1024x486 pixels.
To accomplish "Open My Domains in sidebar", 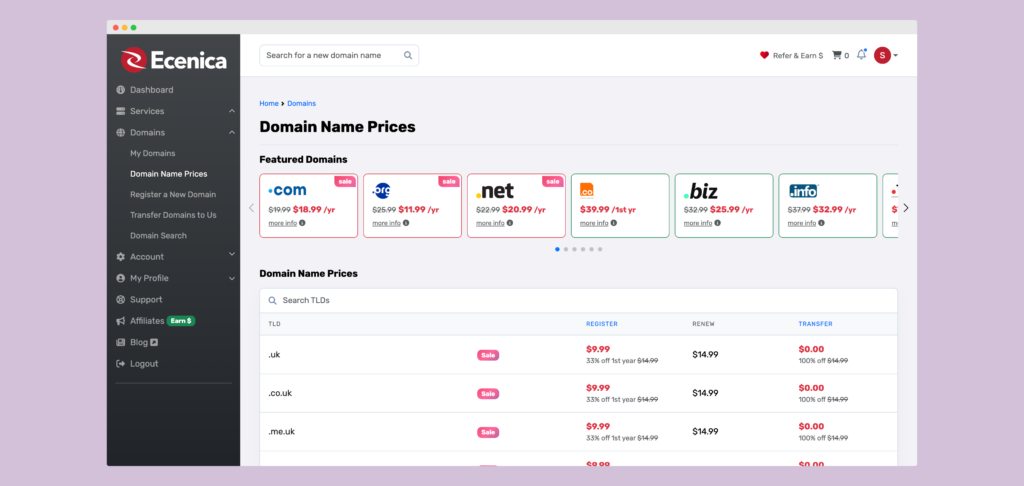I will (153, 154).
